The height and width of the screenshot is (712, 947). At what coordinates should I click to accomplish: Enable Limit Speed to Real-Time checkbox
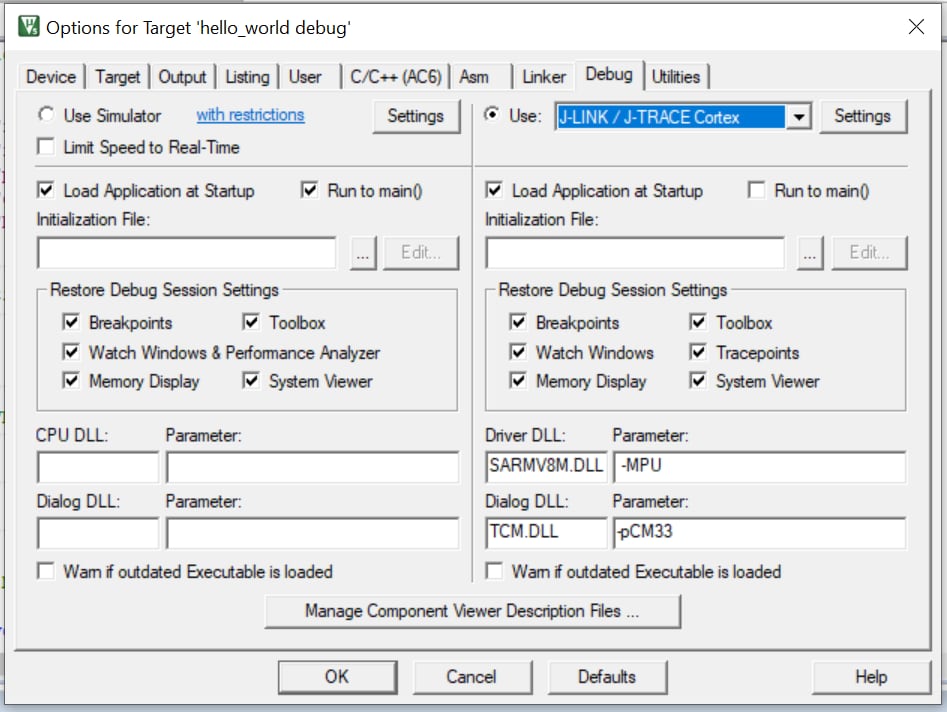click(46, 147)
